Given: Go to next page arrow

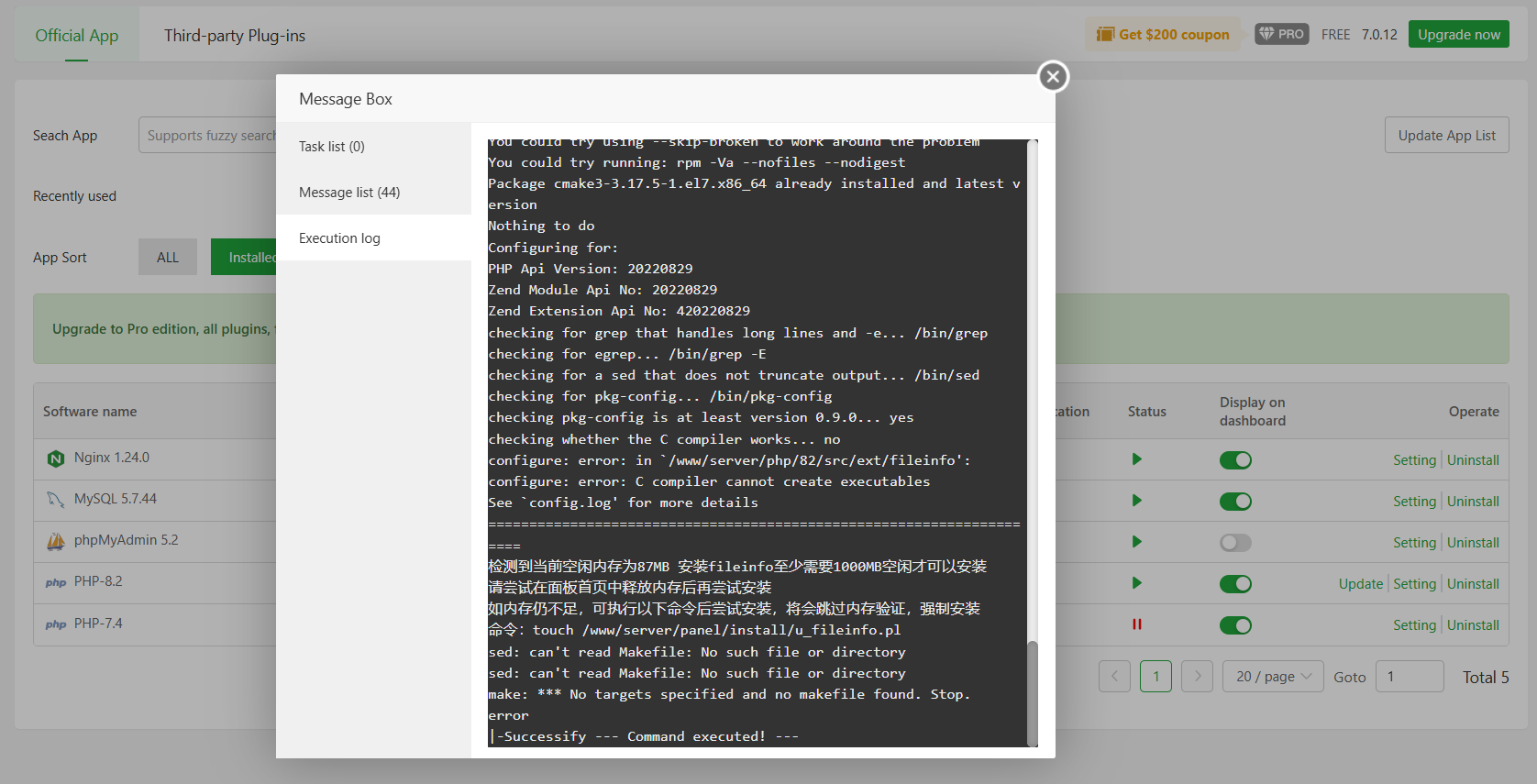Looking at the screenshot, I should point(1197,677).
